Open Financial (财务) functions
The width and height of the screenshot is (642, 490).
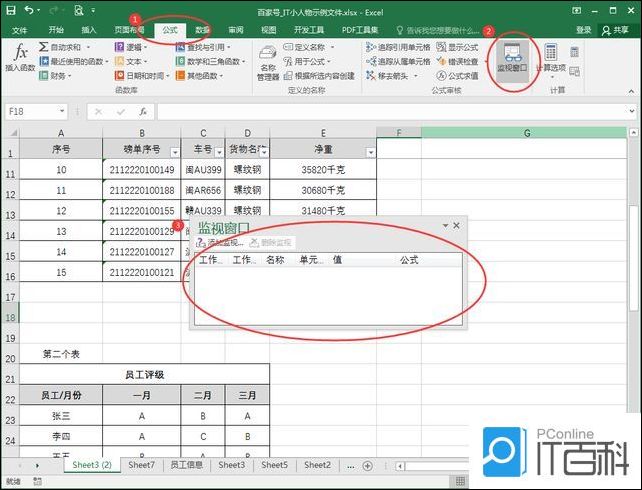pos(55,76)
